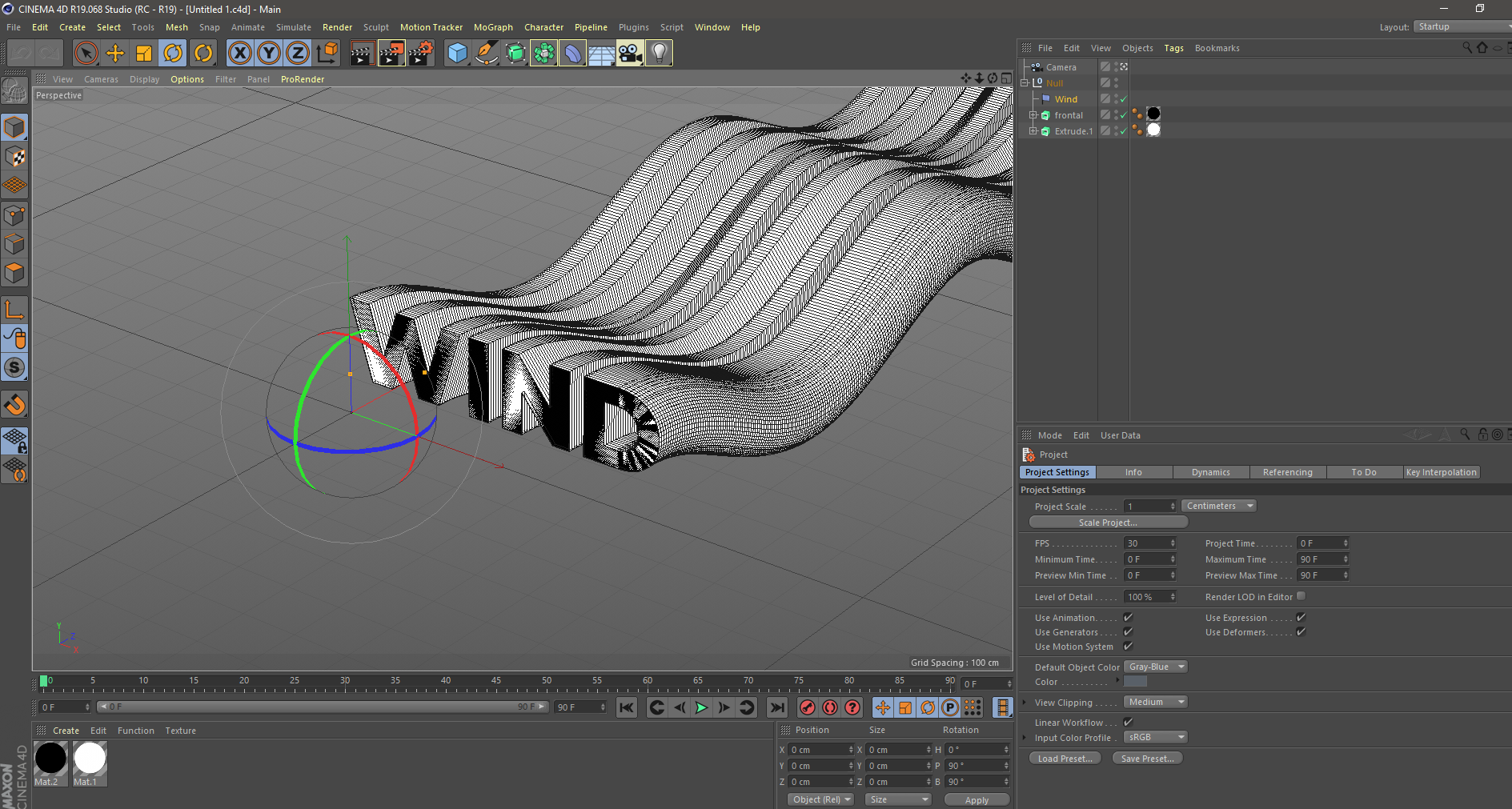
Task: Play the animation forward
Action: (701, 707)
